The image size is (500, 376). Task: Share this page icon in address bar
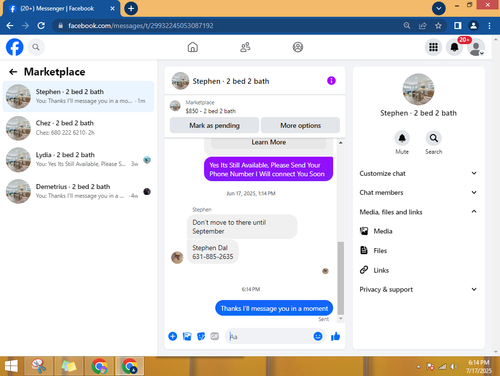(x=422, y=26)
